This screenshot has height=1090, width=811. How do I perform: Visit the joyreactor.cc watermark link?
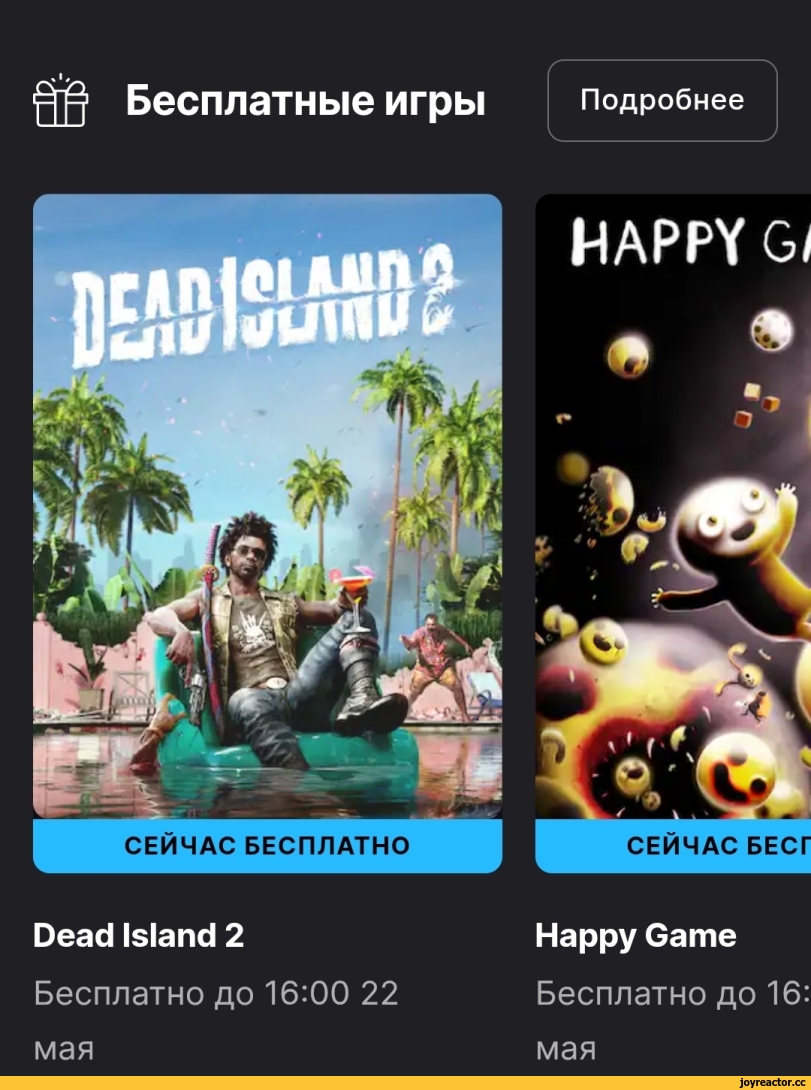pyautogui.click(x=772, y=1083)
